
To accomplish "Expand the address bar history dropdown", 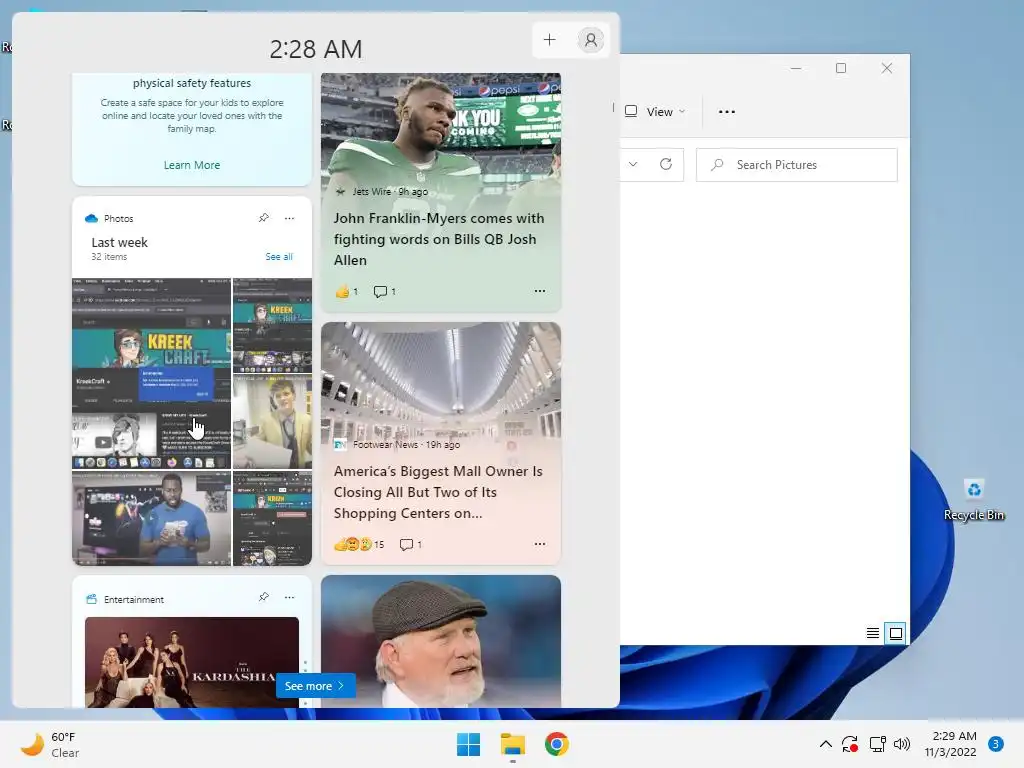I will tap(633, 165).
